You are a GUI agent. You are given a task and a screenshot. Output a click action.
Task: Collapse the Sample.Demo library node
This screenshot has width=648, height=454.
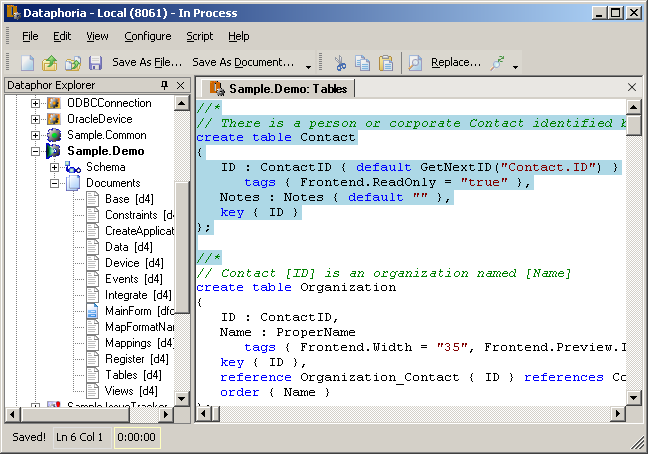36,151
